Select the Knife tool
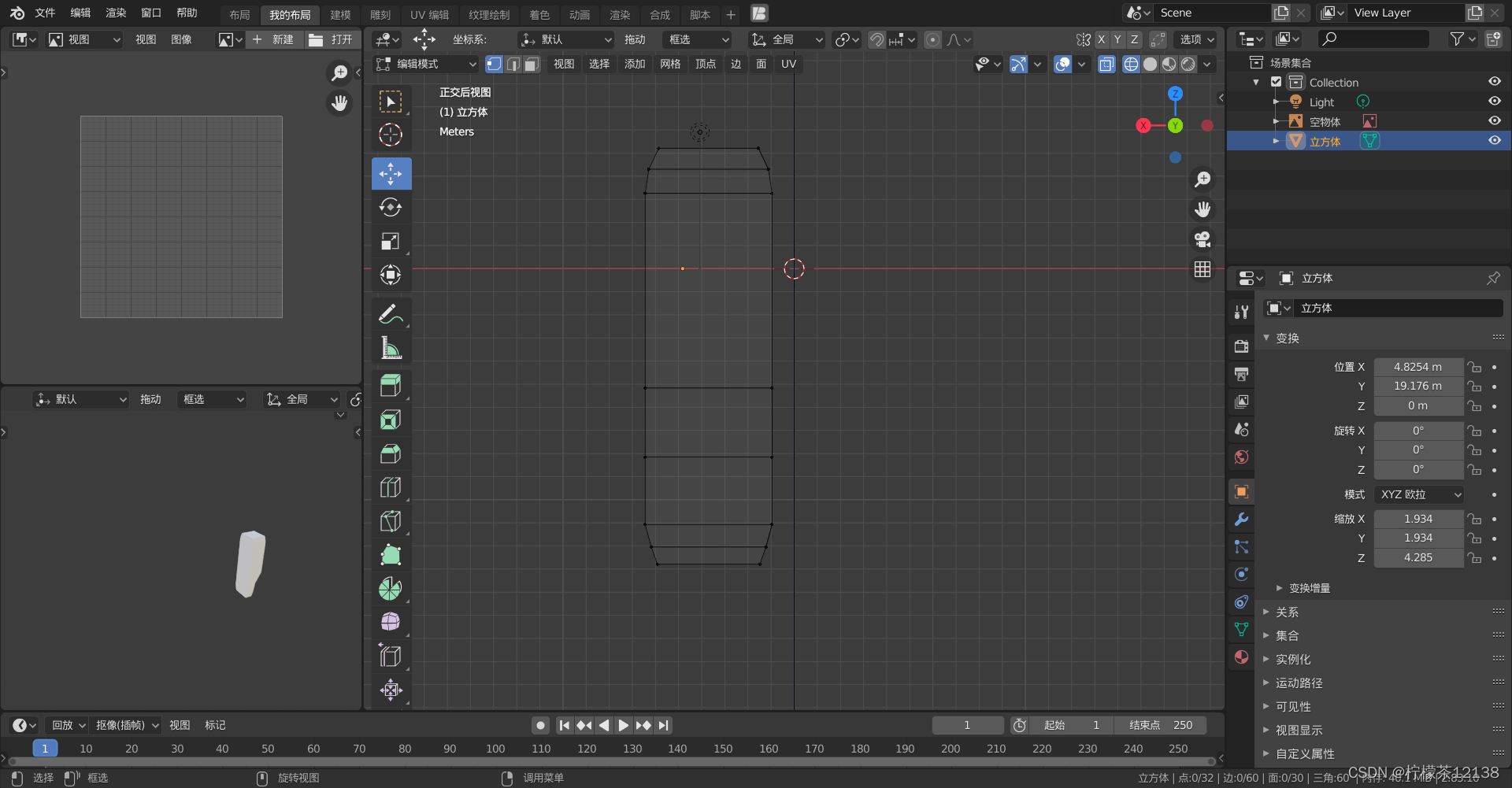Image resolution: width=1512 pixels, height=788 pixels. click(x=391, y=521)
